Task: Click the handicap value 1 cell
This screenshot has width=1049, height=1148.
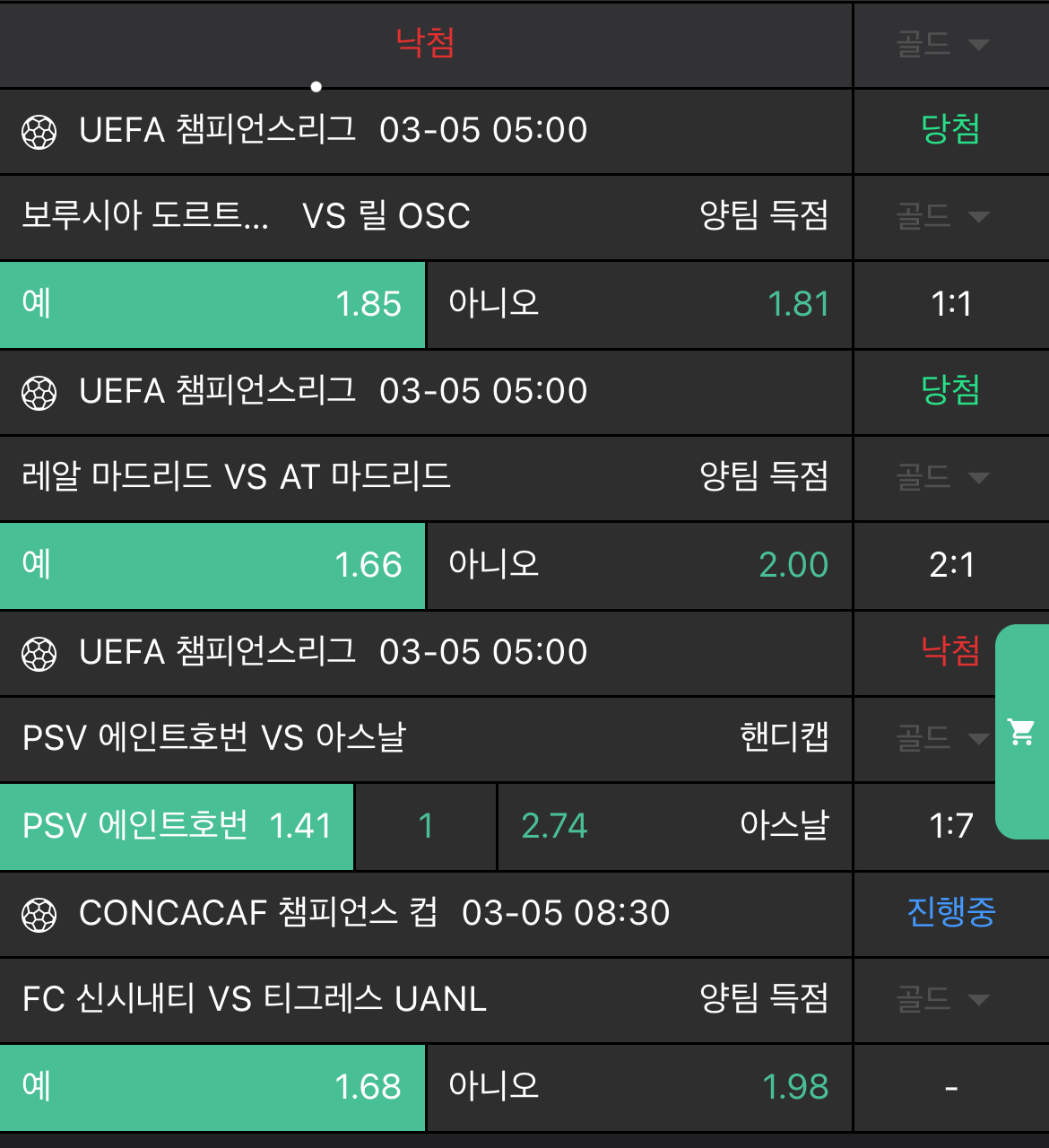Action: tap(426, 826)
